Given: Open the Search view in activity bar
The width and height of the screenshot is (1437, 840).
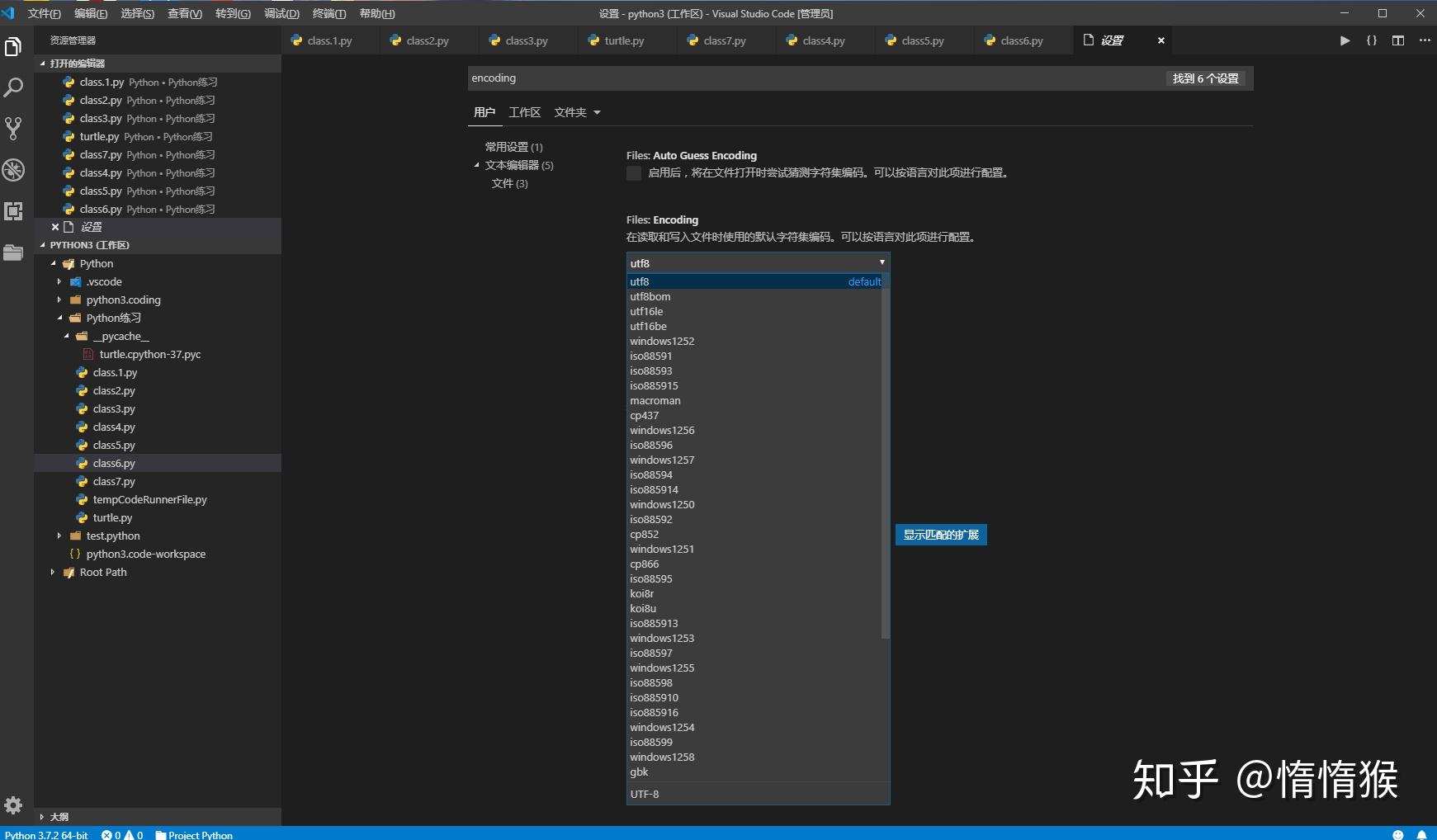Looking at the screenshot, I should 13,87.
